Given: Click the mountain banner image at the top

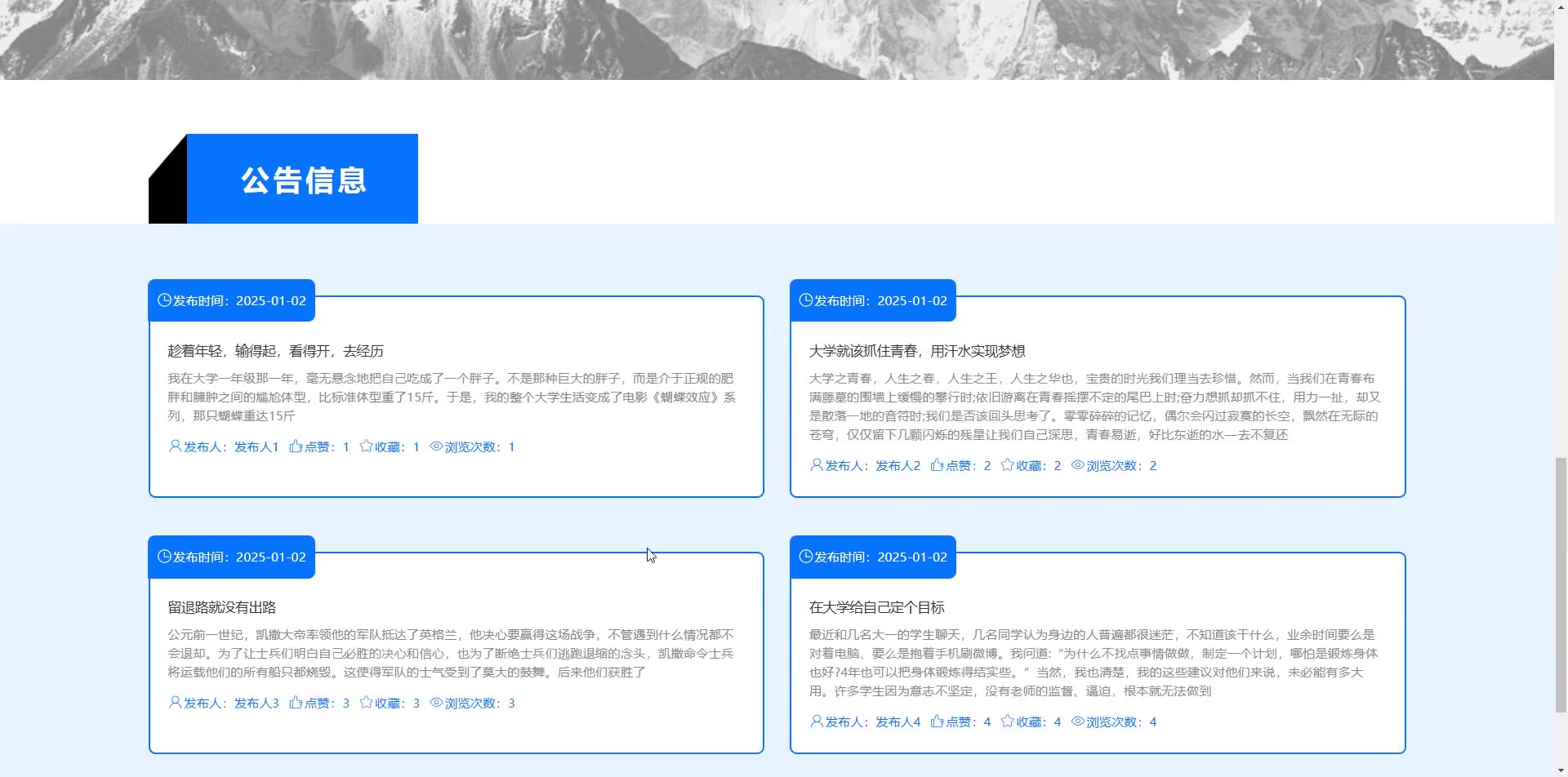Looking at the screenshot, I should [x=776, y=39].
